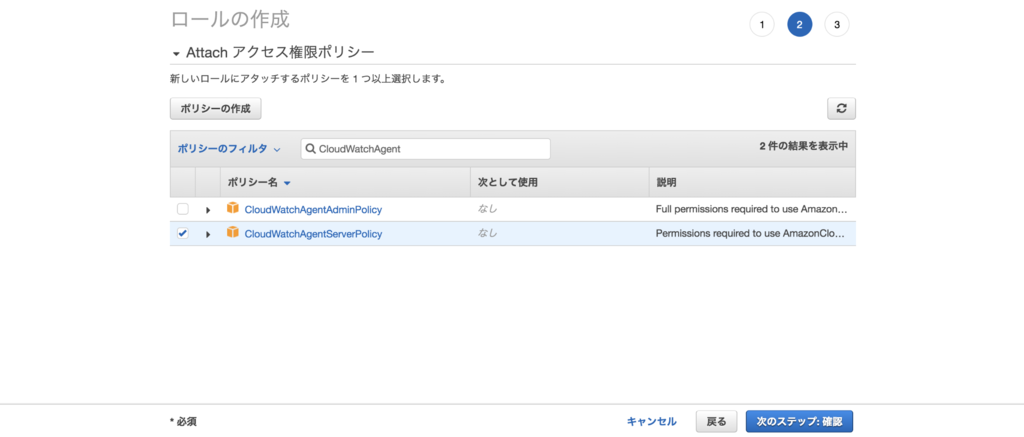Image resolution: width=1024 pixels, height=437 pixels.
Task: Open the CloudWatchAgentServerPolicy link
Action: coord(313,234)
